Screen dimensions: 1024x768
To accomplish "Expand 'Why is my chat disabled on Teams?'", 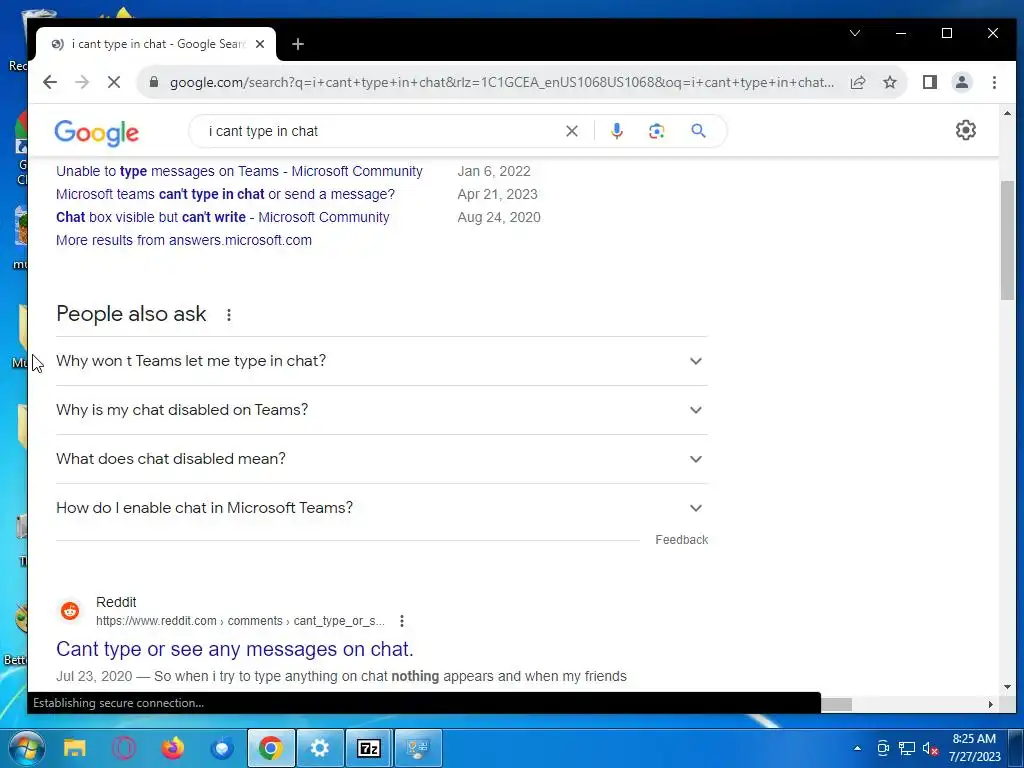I will pos(381,410).
